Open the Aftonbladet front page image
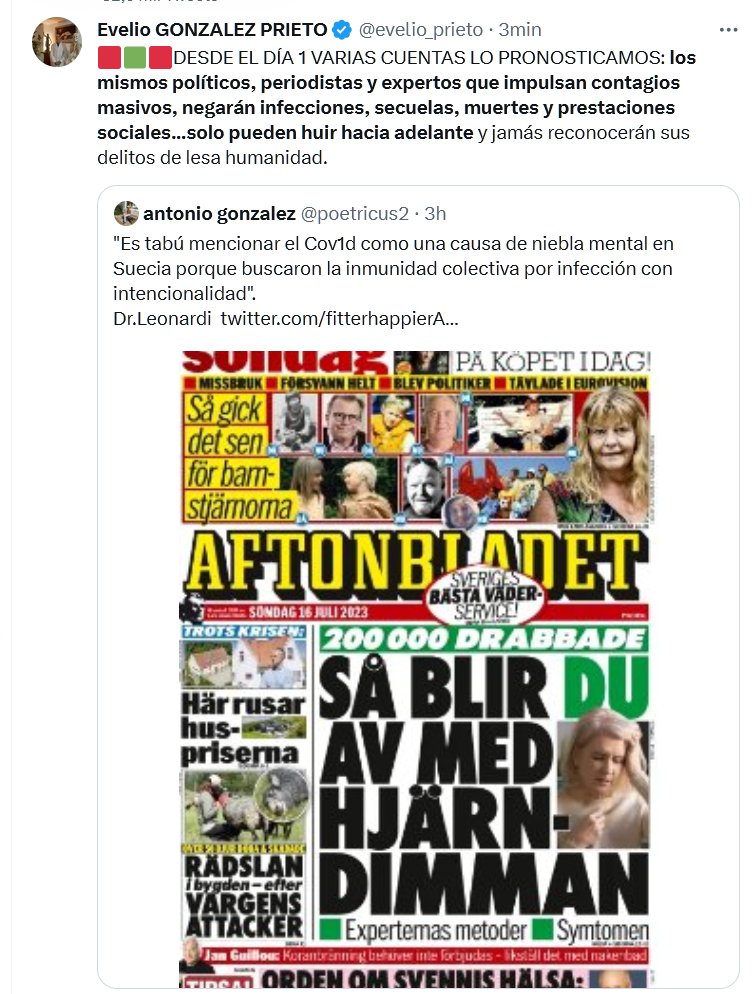756x994 pixels. coord(416,669)
